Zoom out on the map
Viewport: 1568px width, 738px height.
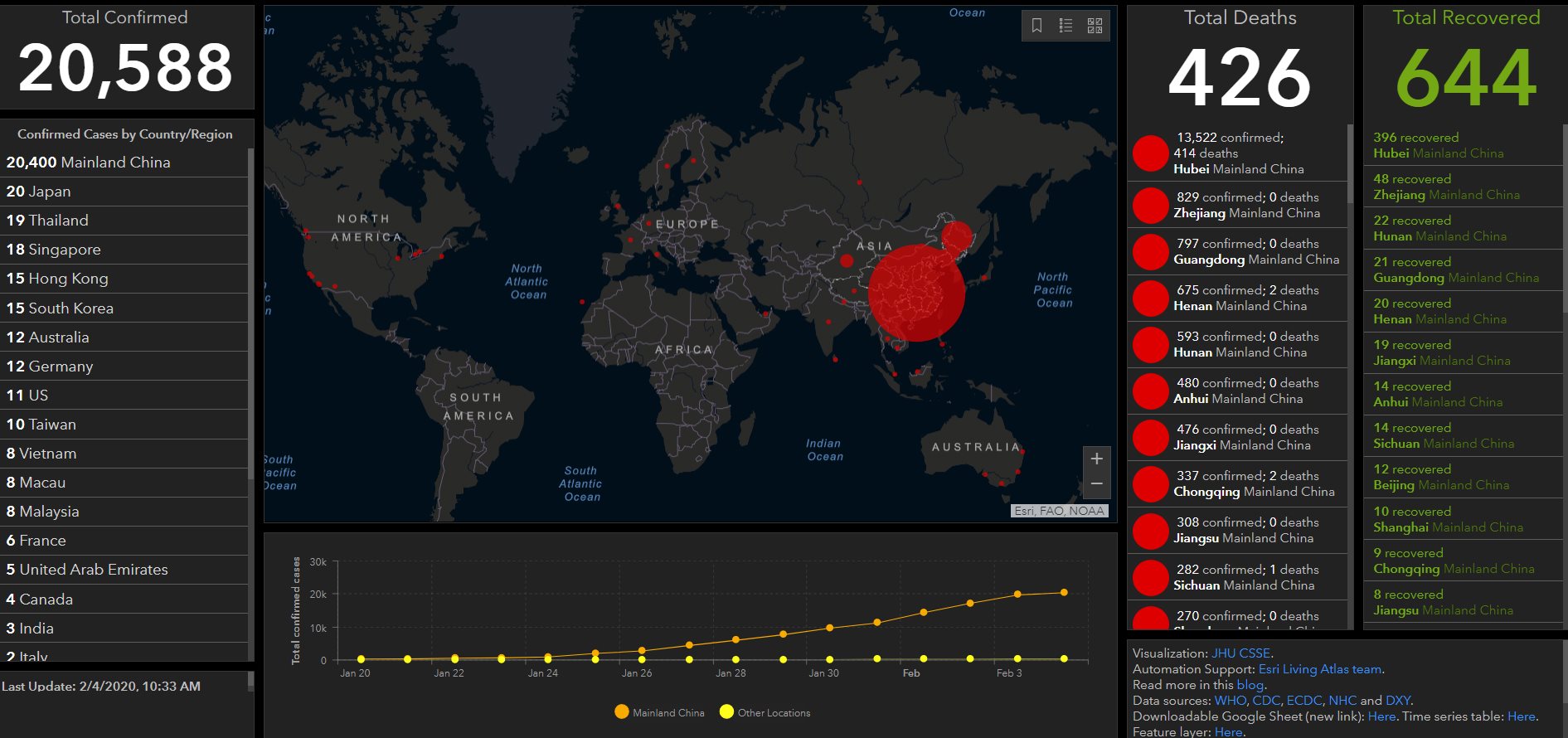tap(1096, 483)
